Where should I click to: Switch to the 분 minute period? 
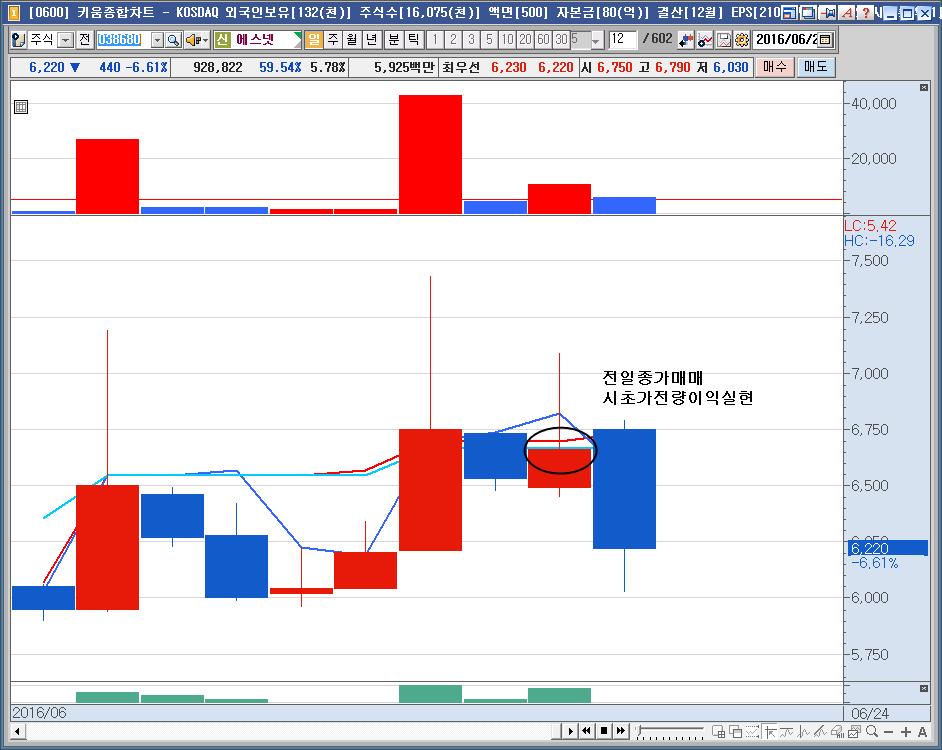pyautogui.click(x=394, y=40)
